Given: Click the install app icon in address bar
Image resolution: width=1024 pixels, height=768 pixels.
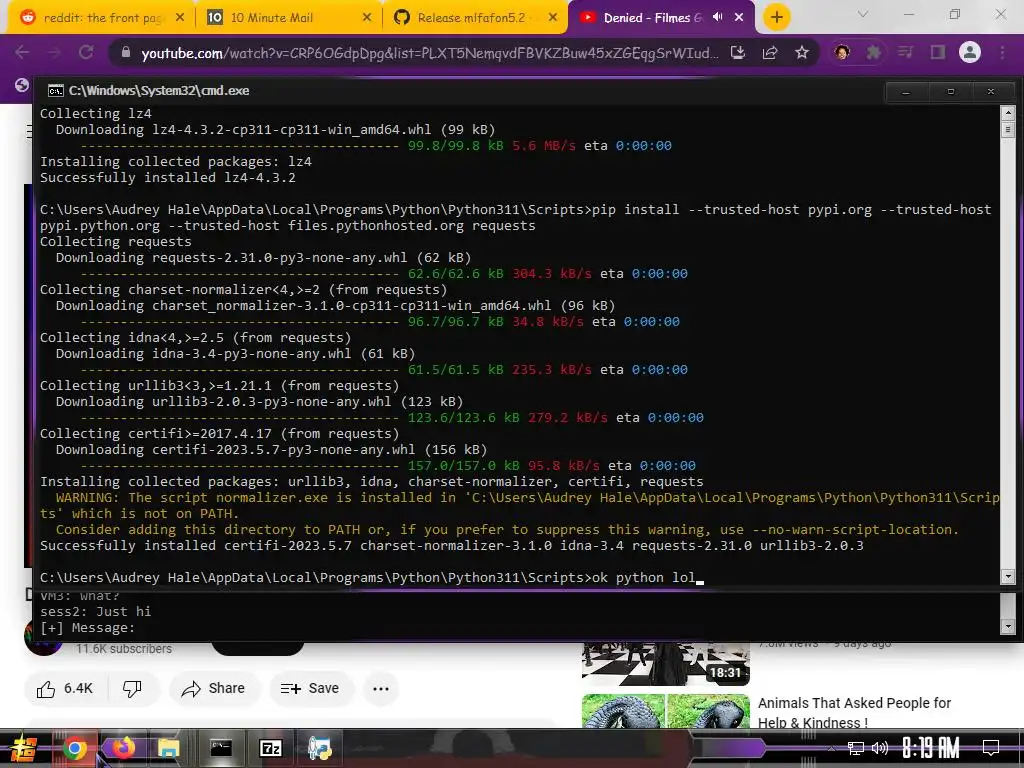Looking at the screenshot, I should pyautogui.click(x=738, y=52).
